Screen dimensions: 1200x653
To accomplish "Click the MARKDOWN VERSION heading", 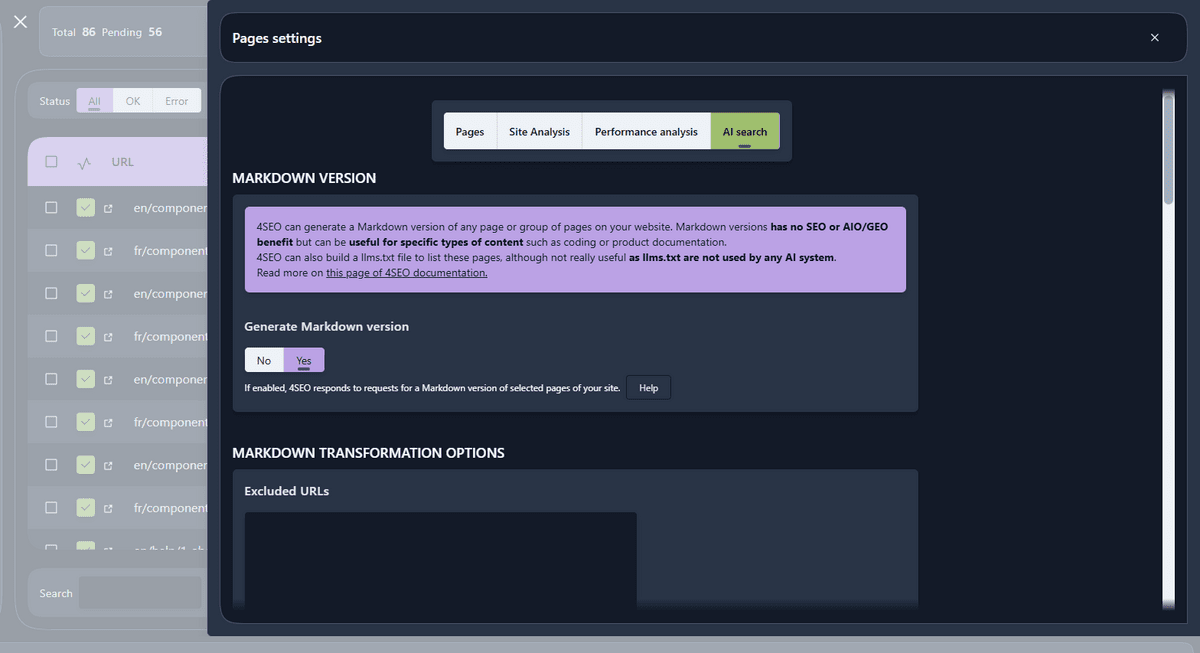I will coord(304,178).
